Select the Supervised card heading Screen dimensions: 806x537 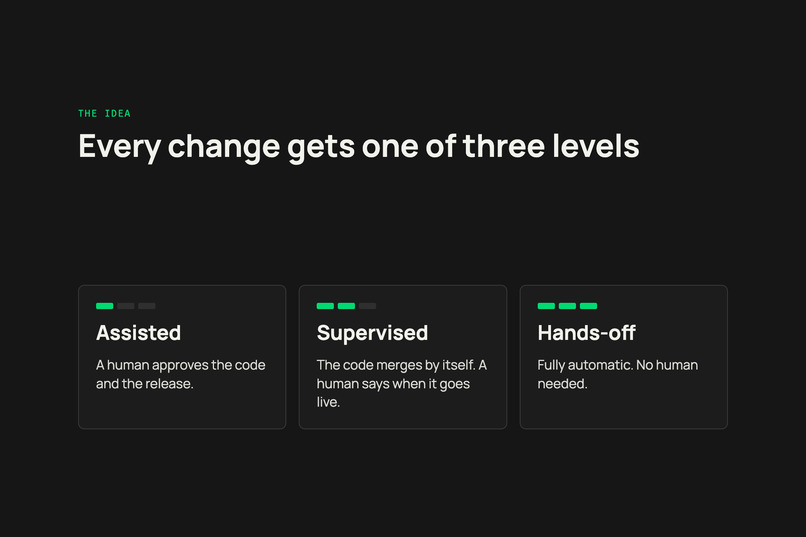[372, 334]
